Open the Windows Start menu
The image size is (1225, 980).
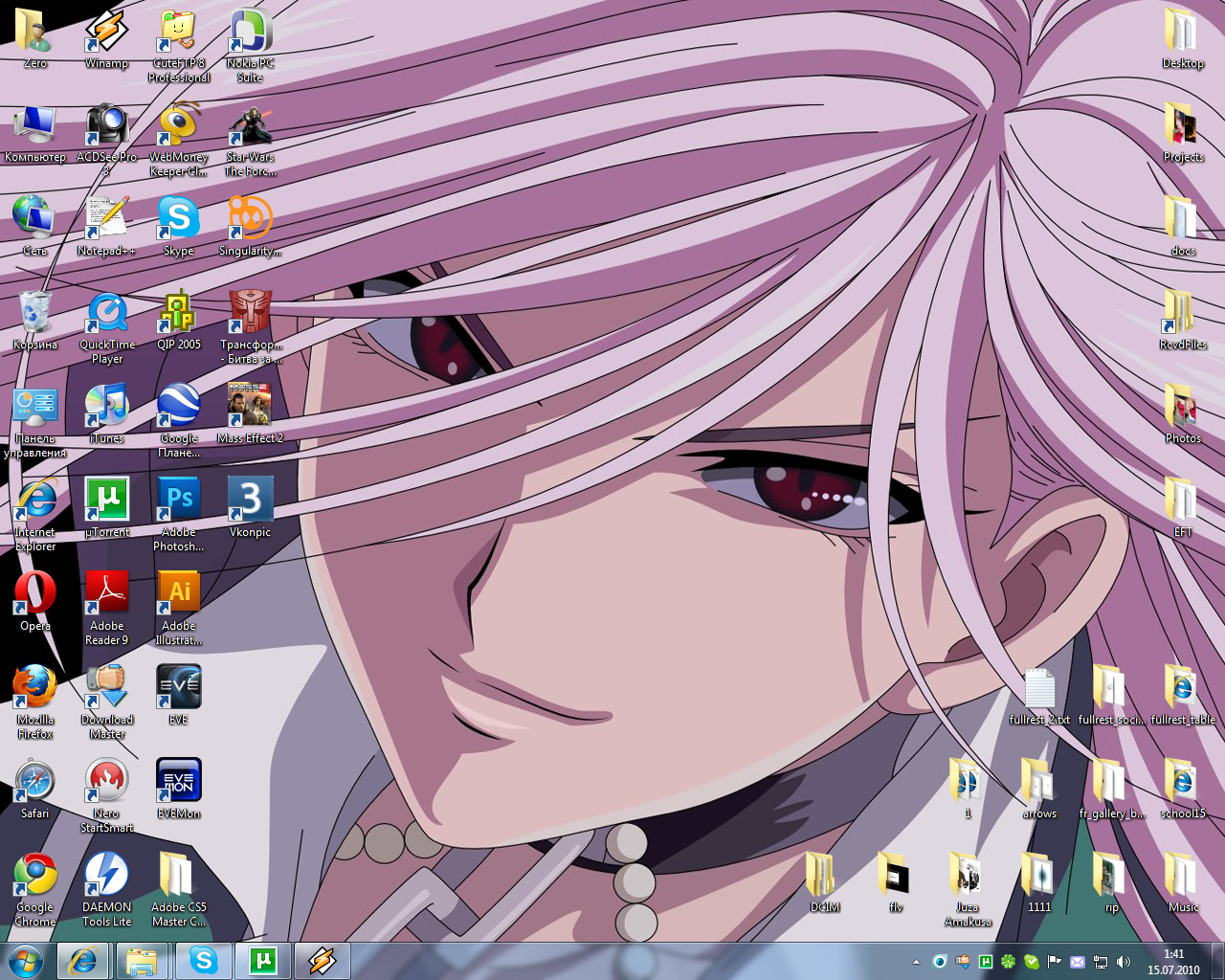pos(26,960)
